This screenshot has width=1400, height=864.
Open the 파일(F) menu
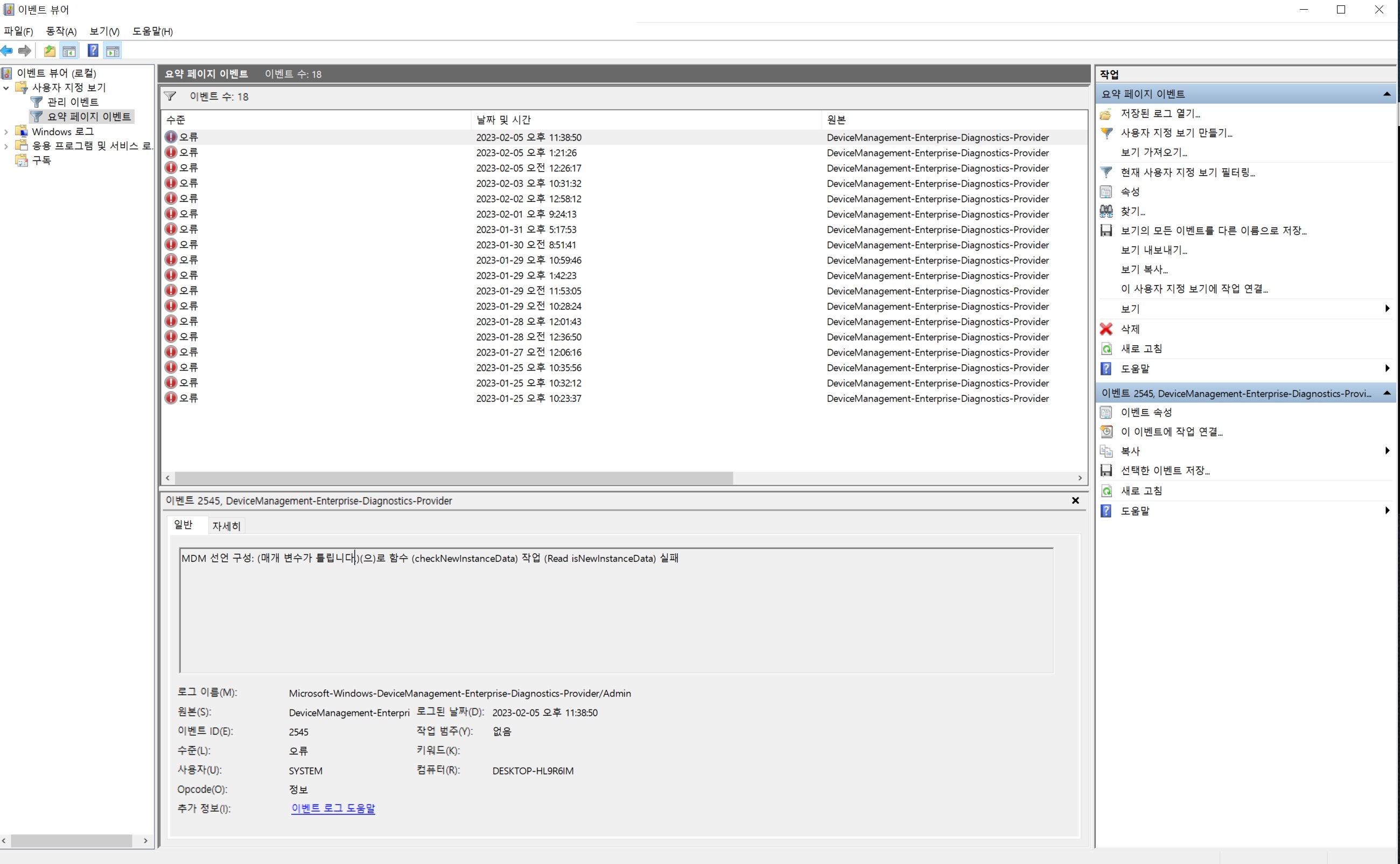(18, 31)
